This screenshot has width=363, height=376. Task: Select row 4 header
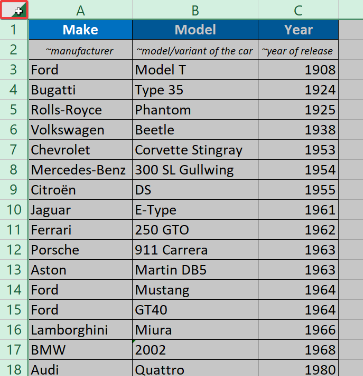point(14,90)
